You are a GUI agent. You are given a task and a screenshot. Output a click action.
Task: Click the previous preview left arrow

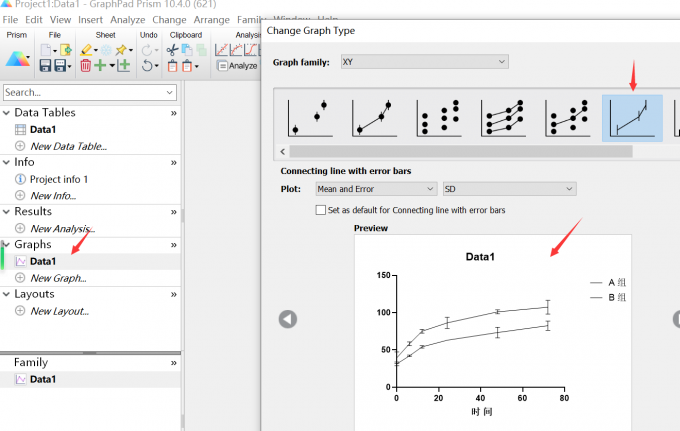coord(288,319)
